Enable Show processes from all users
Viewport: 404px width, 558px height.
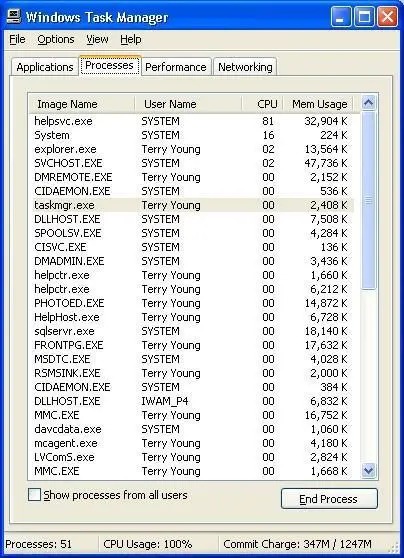34,495
